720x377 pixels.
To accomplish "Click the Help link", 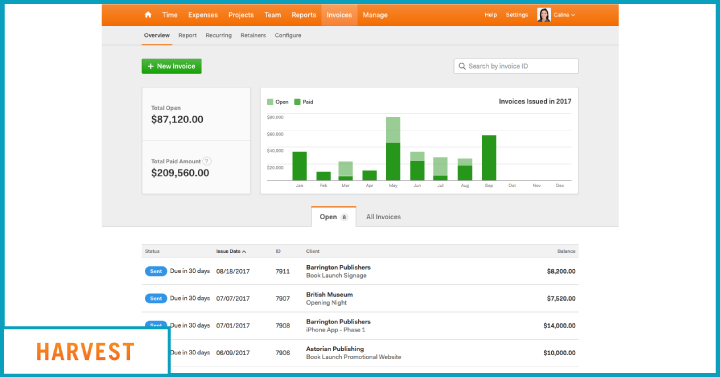I will [x=490, y=15].
